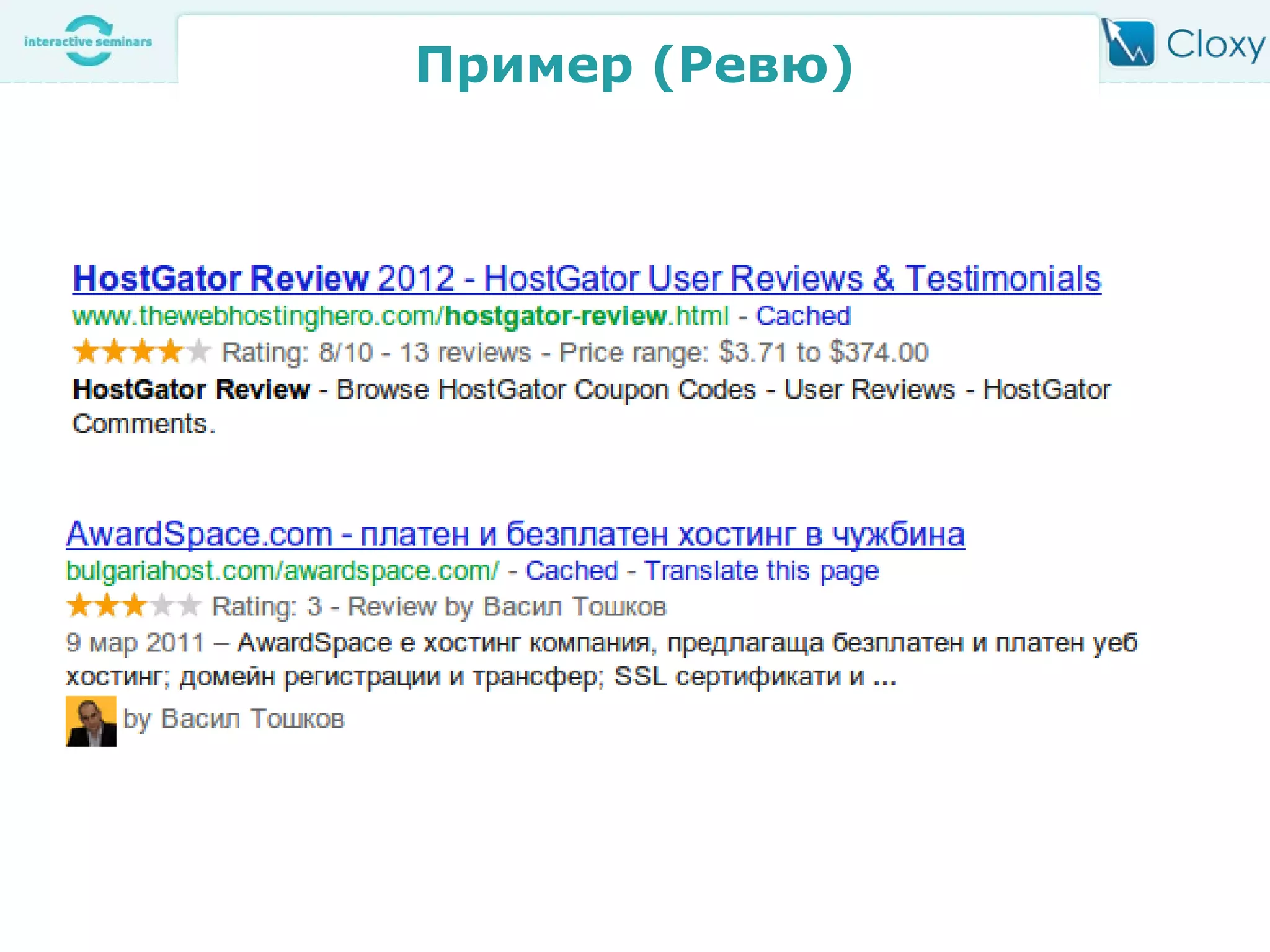Open the Cached link for the bulgariahost.com result

click(x=572, y=571)
